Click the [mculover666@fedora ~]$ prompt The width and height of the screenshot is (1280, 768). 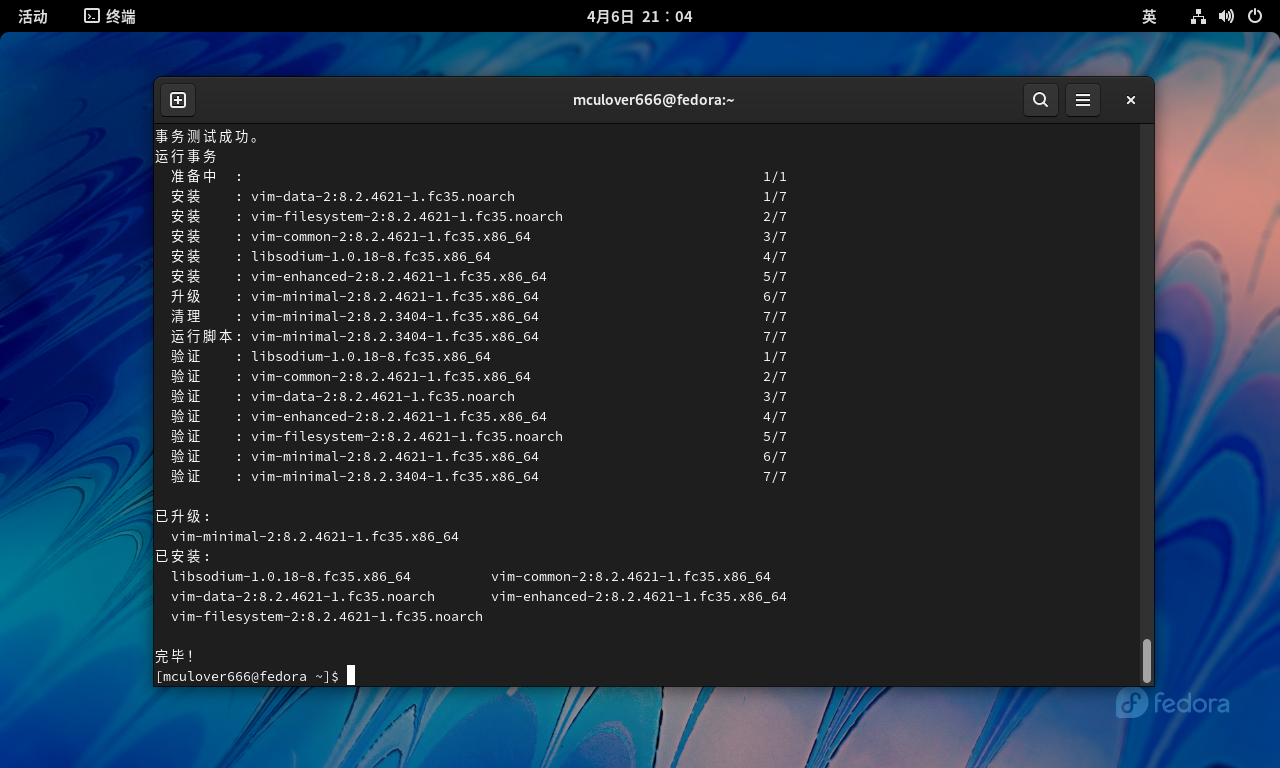click(247, 676)
